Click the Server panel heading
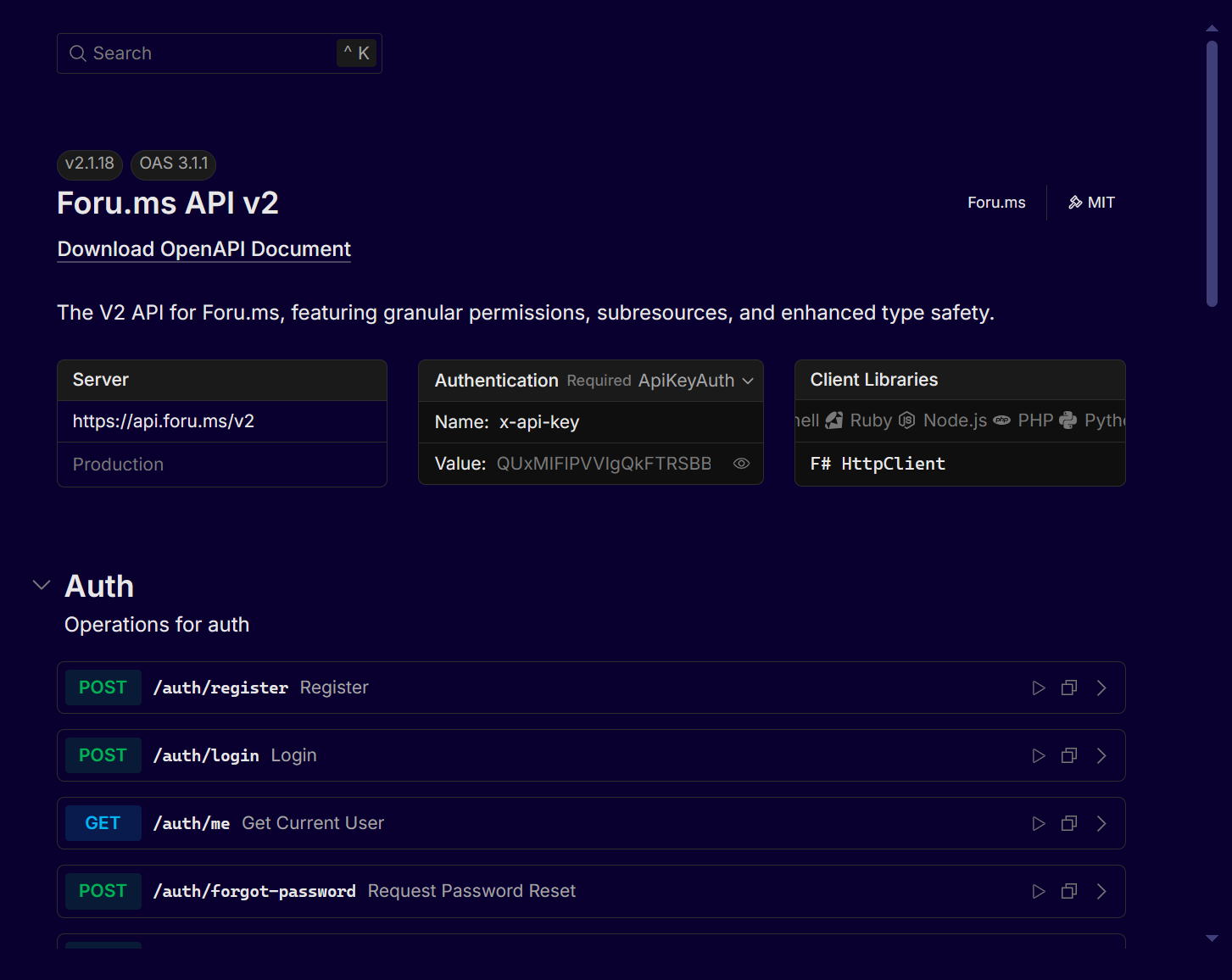The height and width of the screenshot is (980, 1232). pyautogui.click(x=101, y=380)
